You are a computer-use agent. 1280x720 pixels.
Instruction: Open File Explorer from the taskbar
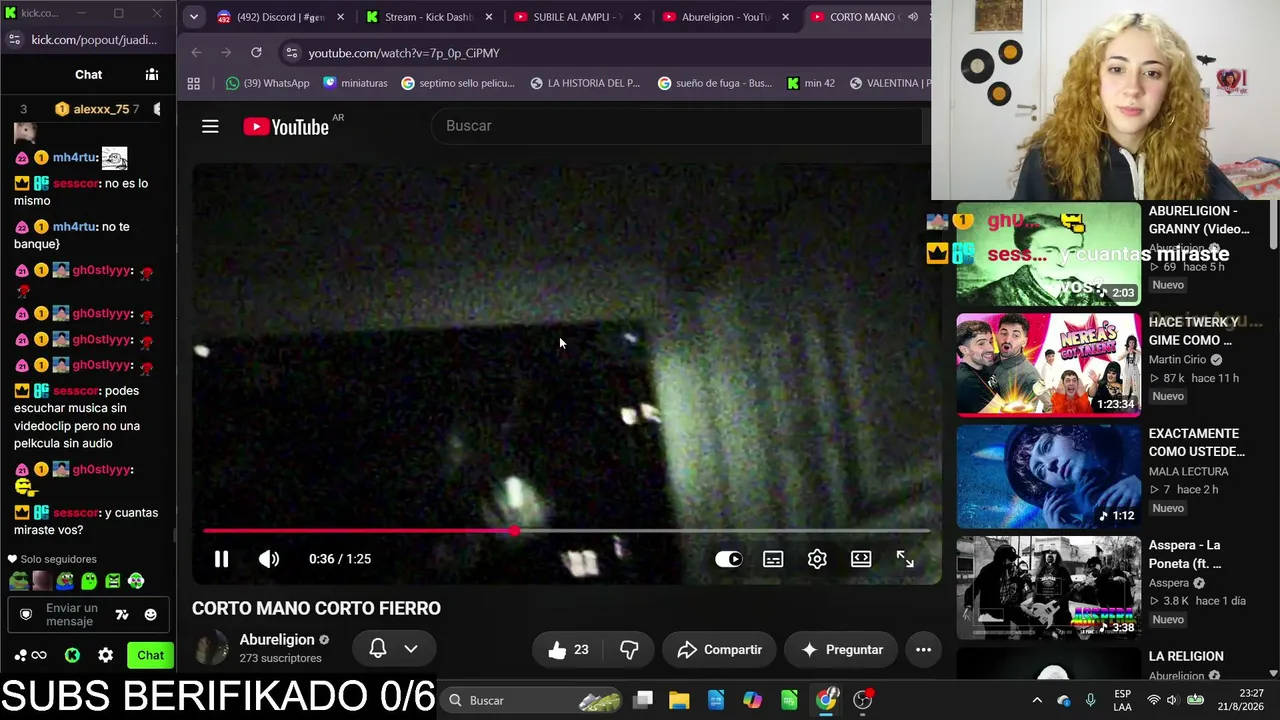(x=679, y=700)
